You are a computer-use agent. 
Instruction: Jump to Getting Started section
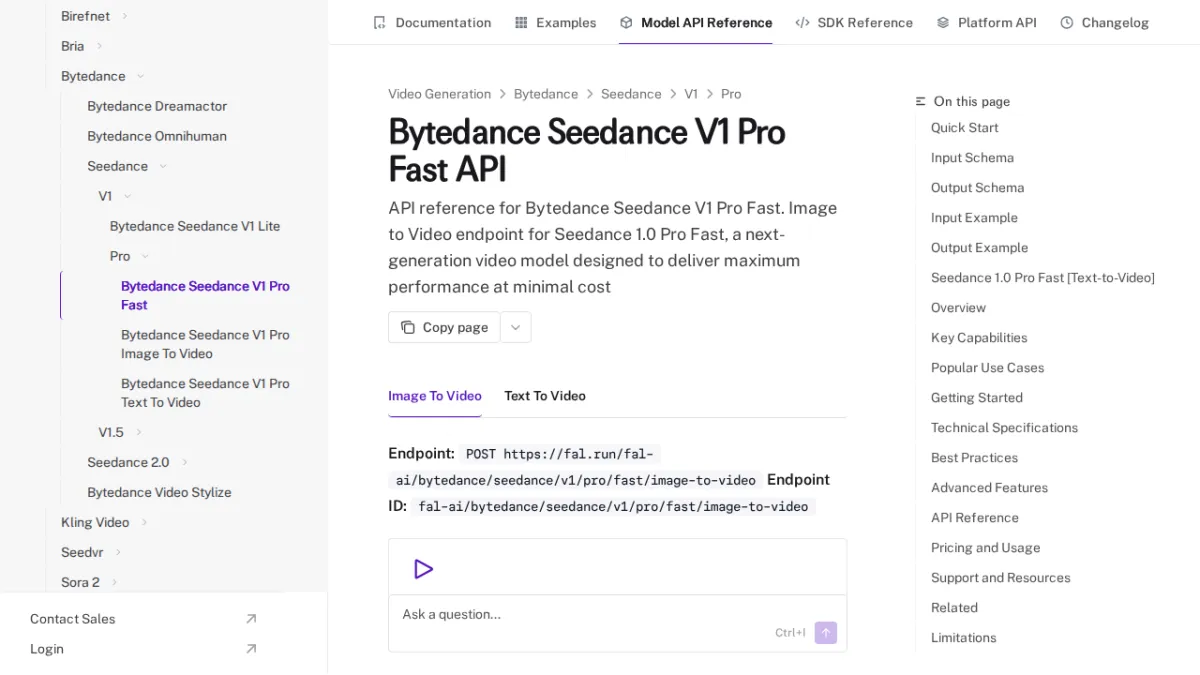976,398
